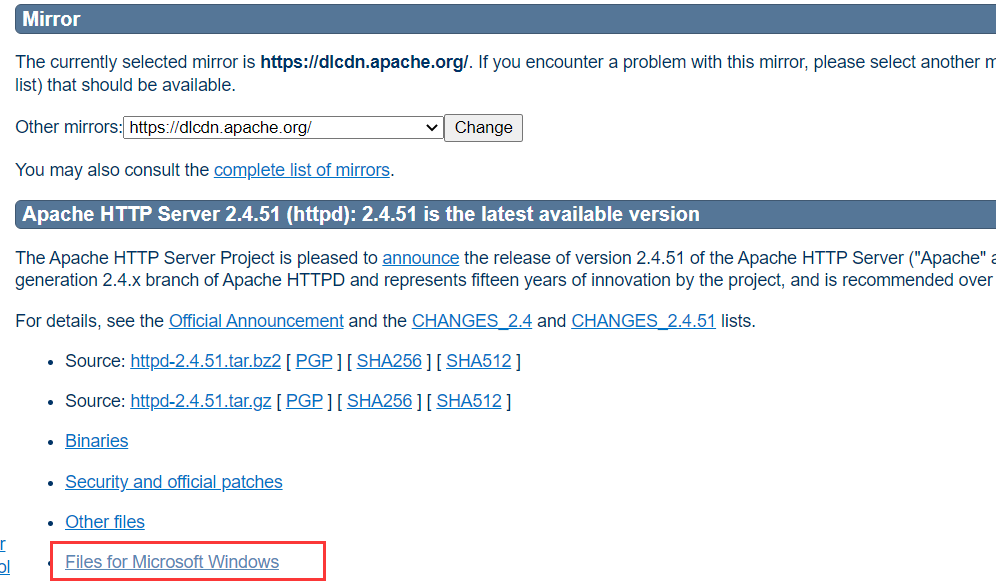
Task: Click the Change button to switch mirrors
Action: pos(483,128)
